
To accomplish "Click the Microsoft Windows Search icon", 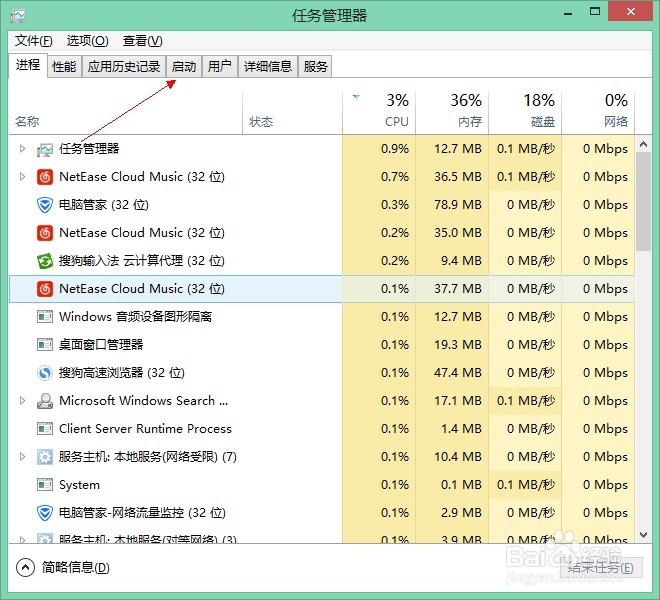I will (x=45, y=401).
